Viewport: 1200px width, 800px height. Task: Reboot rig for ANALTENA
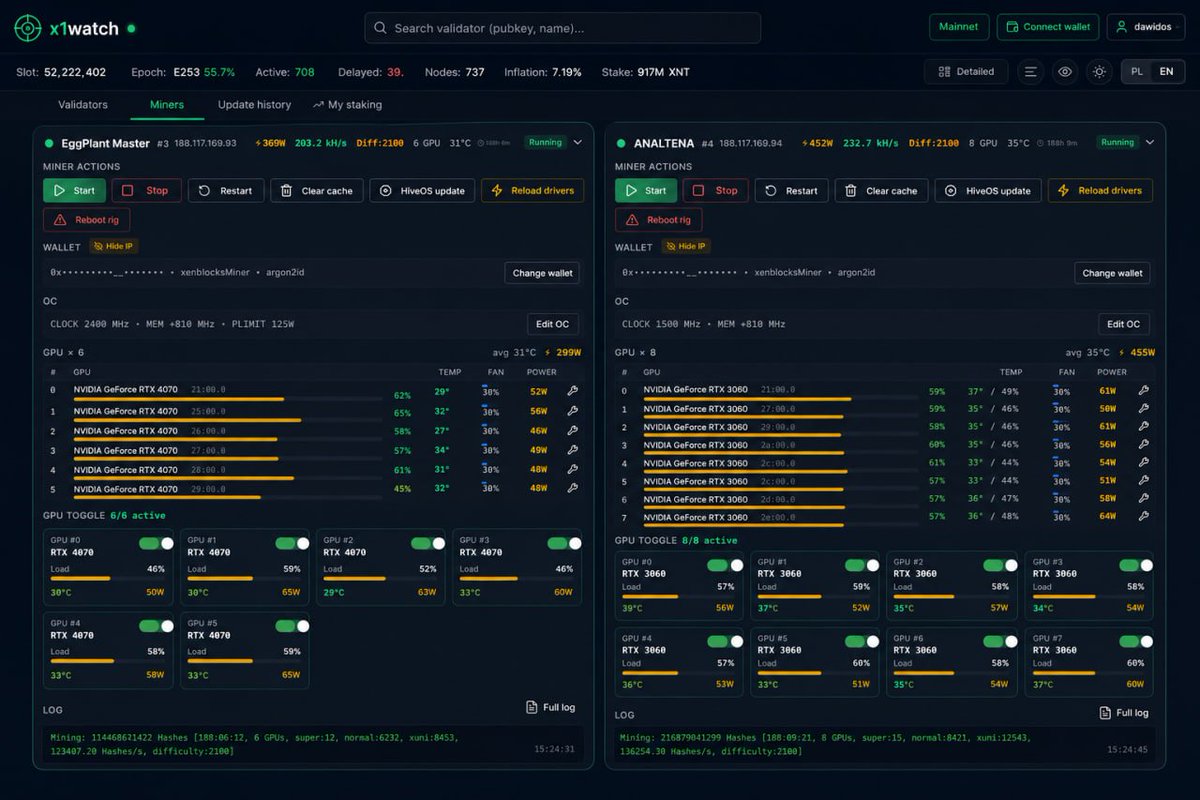point(658,220)
